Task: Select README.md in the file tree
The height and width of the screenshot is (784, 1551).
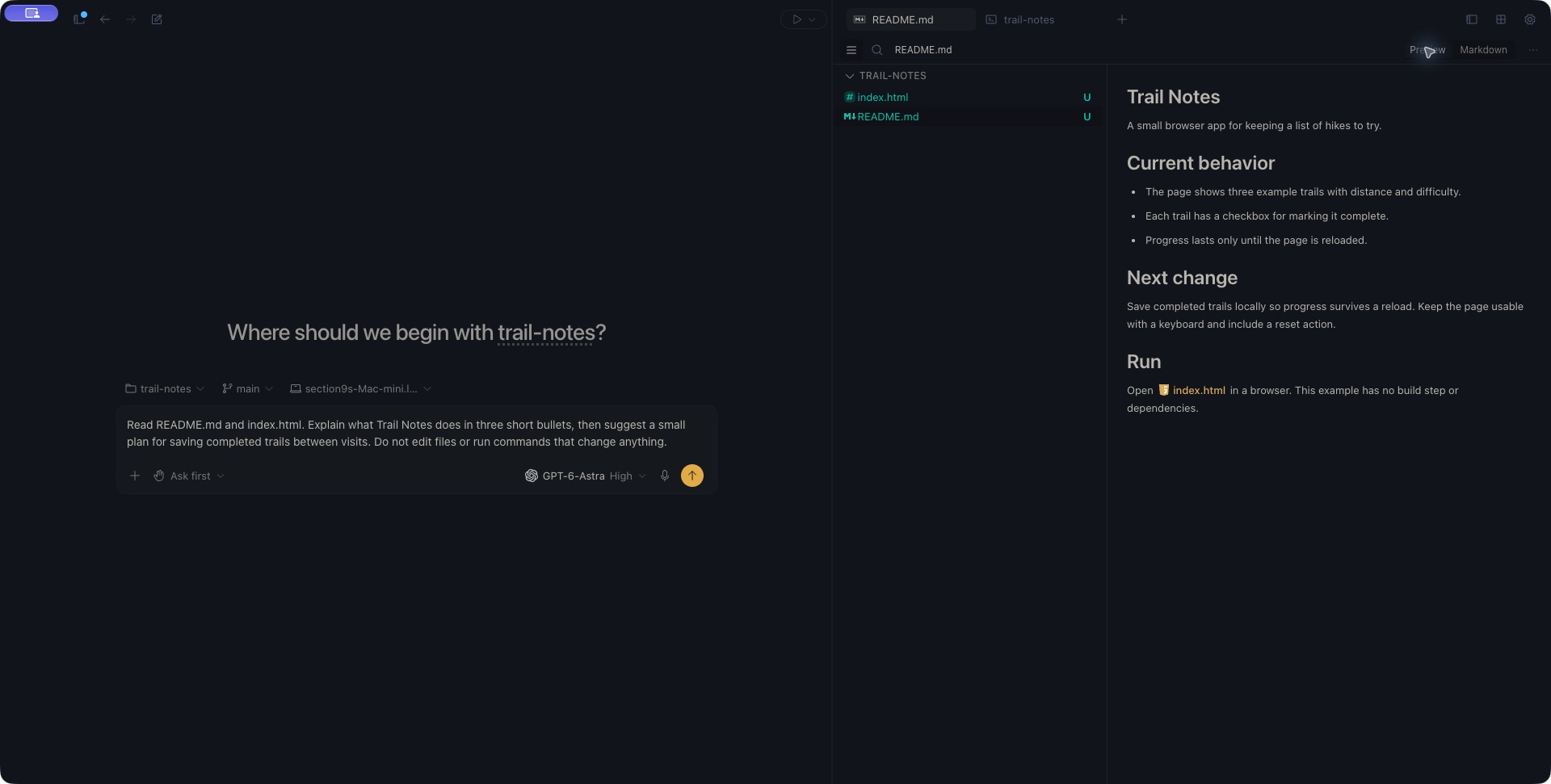Action: click(968, 117)
